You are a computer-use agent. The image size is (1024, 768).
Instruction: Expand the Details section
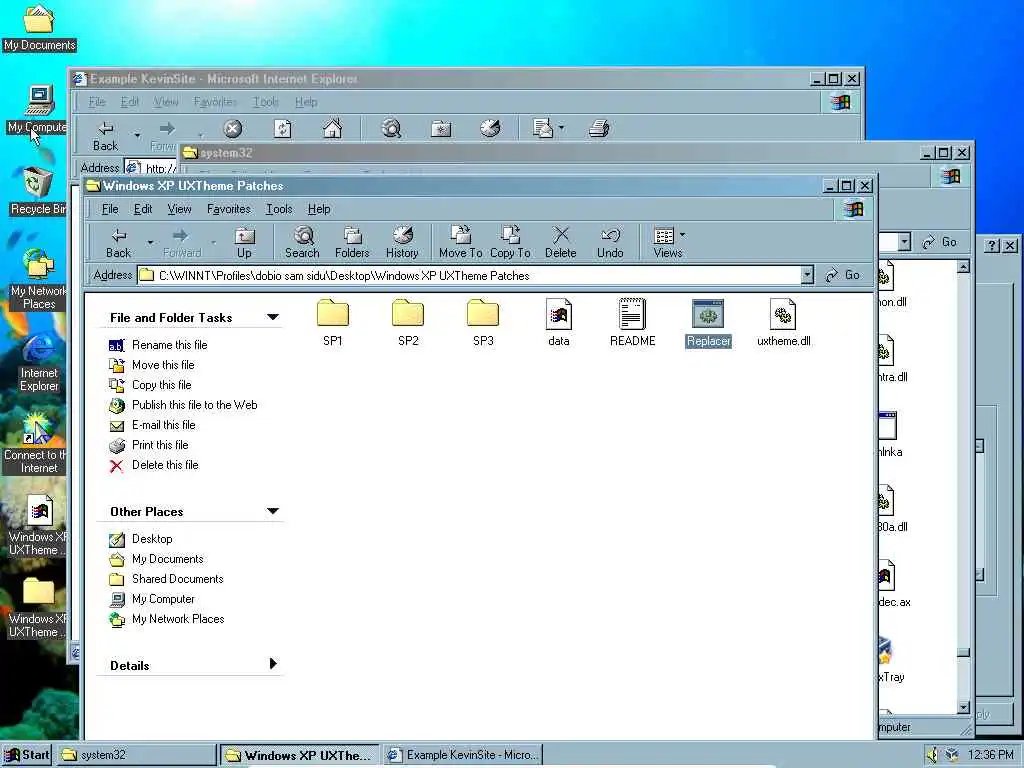click(x=273, y=664)
